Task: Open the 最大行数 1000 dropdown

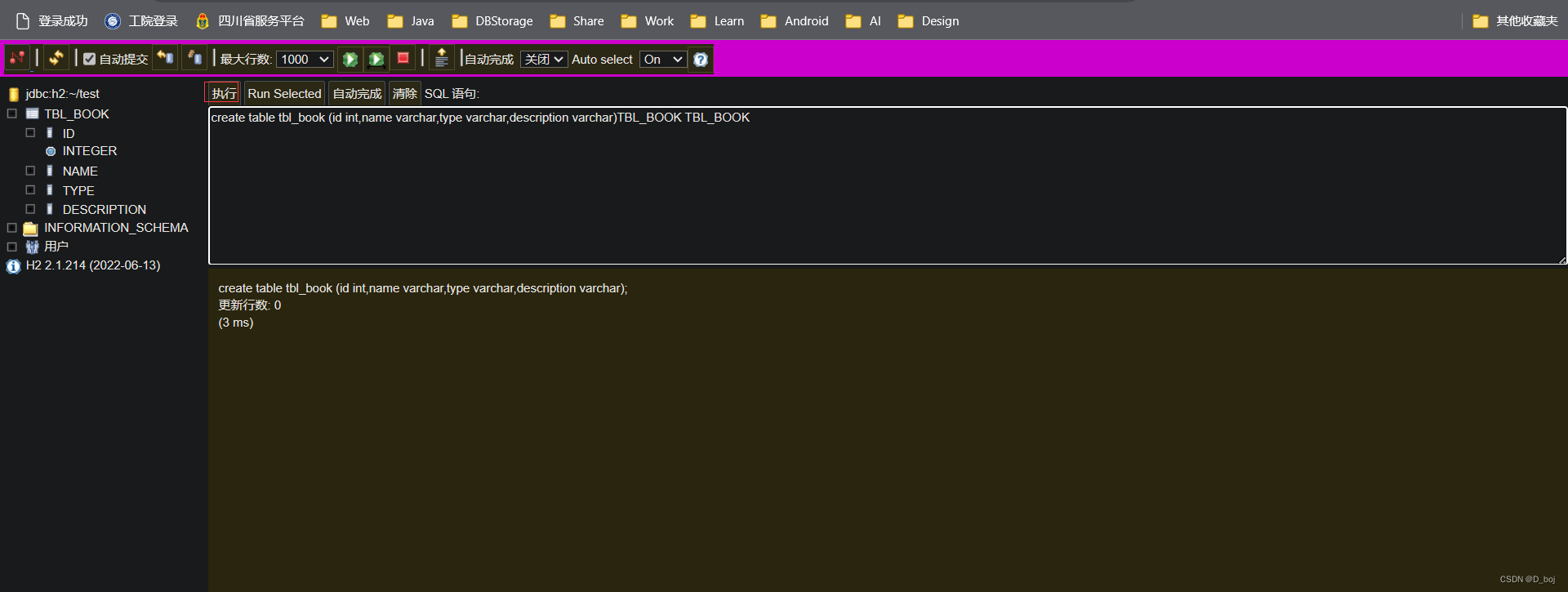Action: (x=305, y=59)
